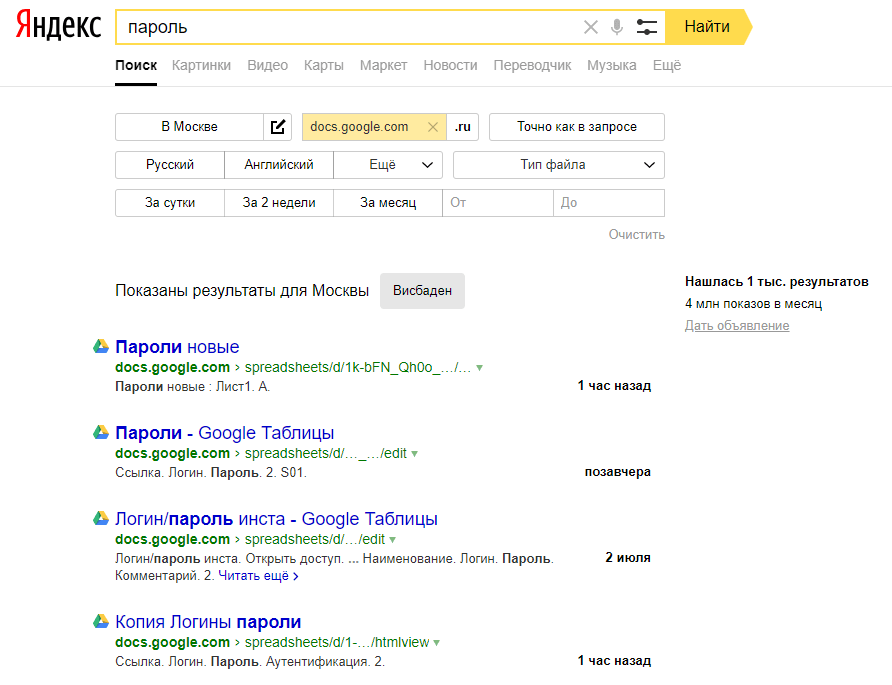Viewport: 892px width, 685px height.
Task: Click the От date input field
Action: point(497,202)
